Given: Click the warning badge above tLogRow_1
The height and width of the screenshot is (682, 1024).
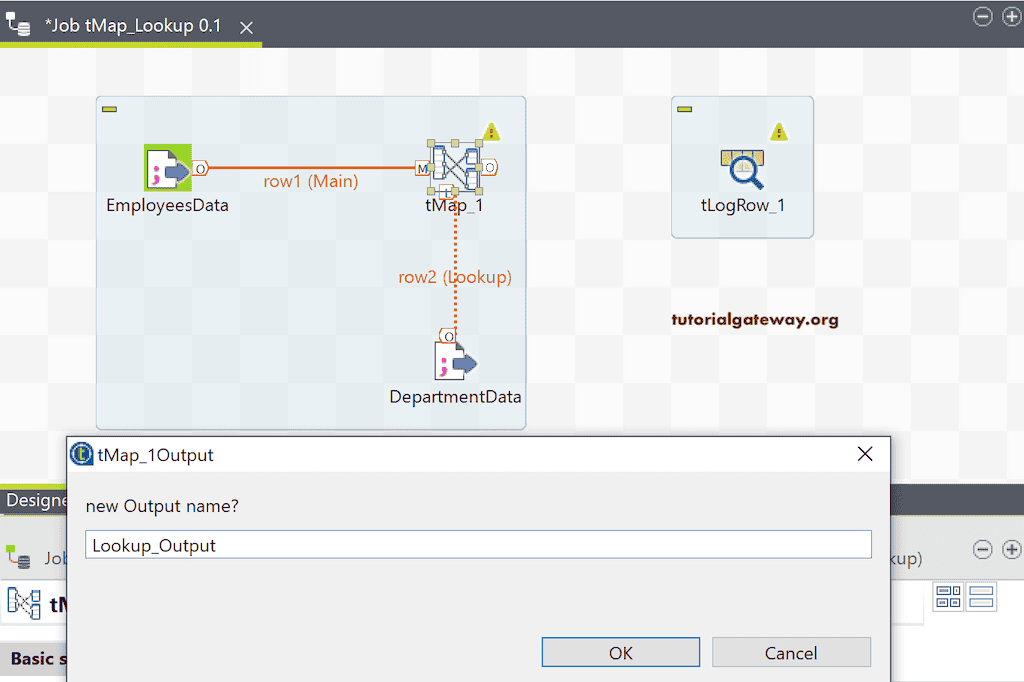Looking at the screenshot, I should pos(779,130).
